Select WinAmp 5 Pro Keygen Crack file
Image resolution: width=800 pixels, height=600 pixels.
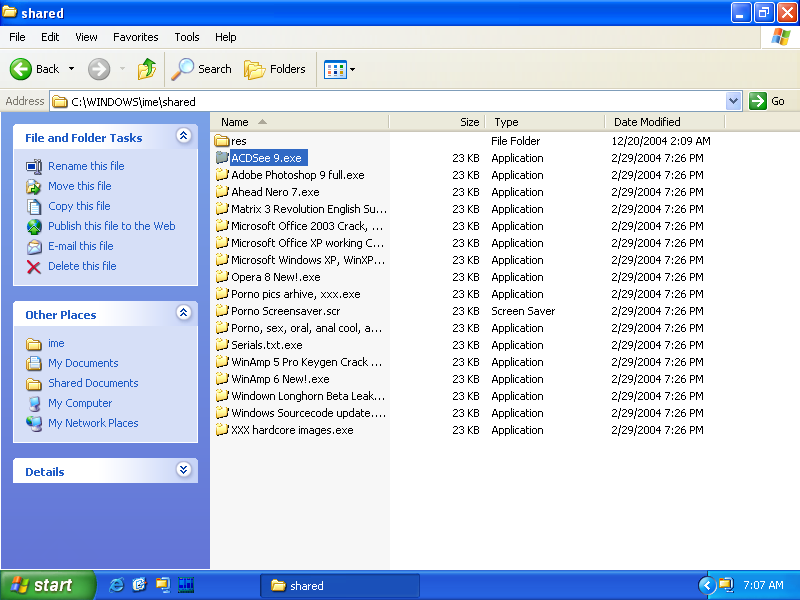pos(306,362)
